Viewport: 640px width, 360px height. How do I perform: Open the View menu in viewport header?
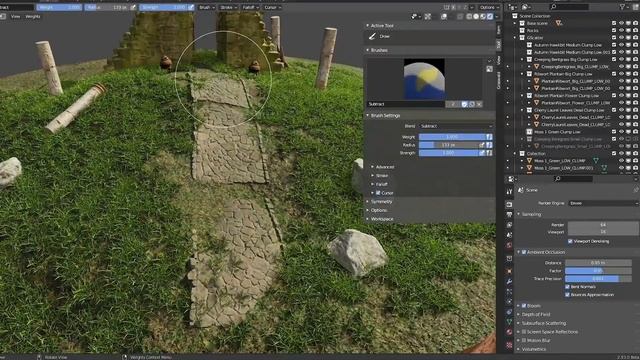pyautogui.click(x=16, y=17)
